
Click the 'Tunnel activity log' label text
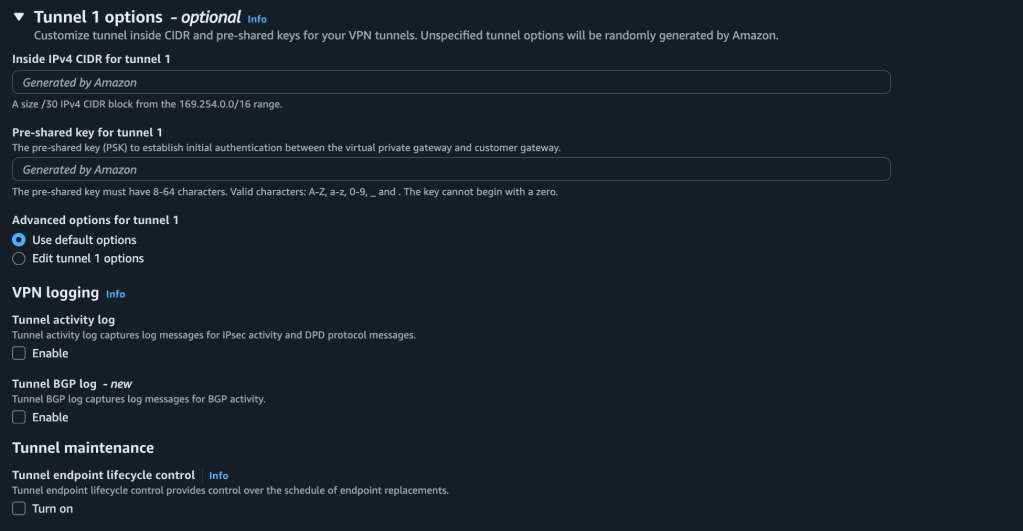click(63, 320)
